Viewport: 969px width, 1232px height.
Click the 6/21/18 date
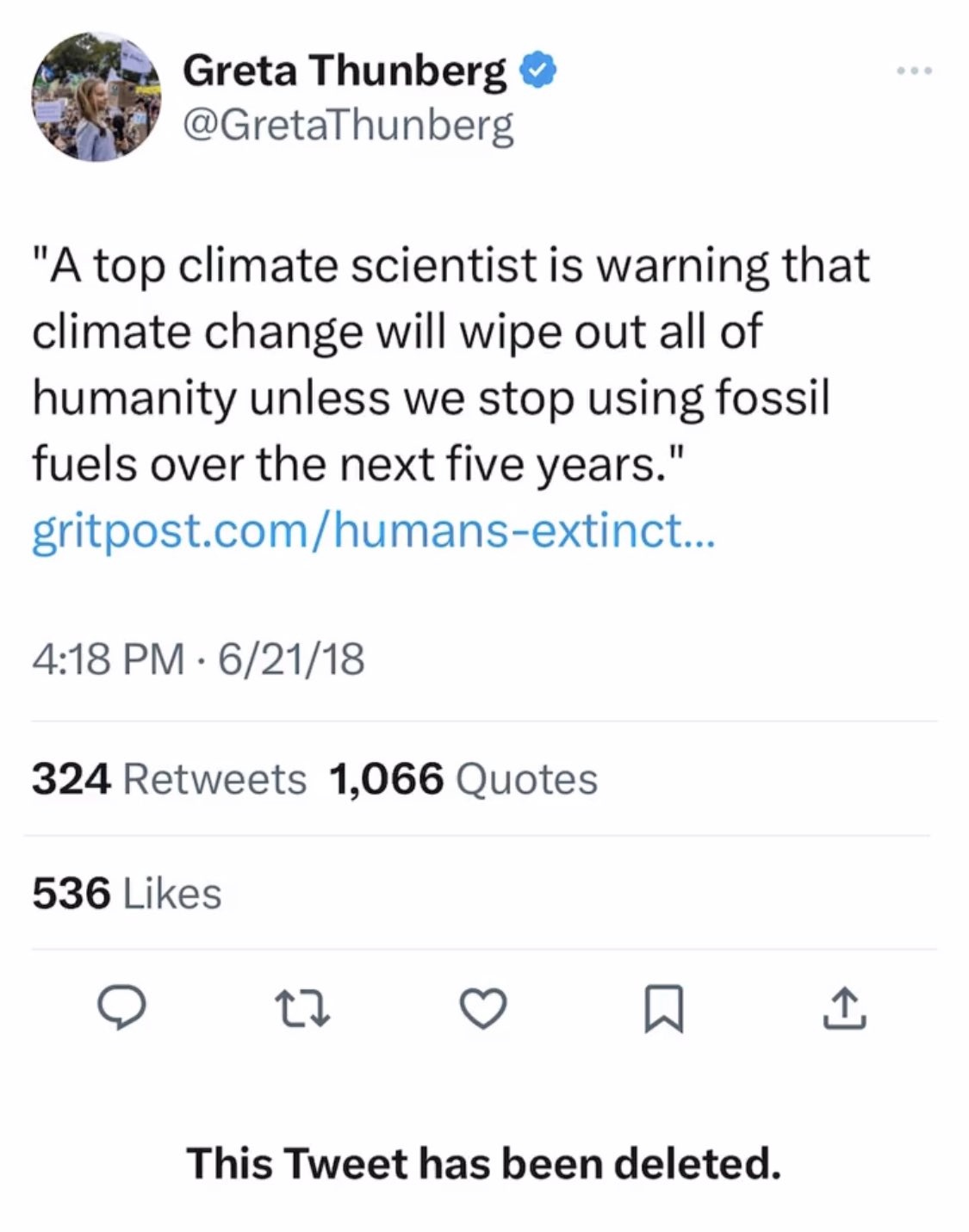[291, 660]
